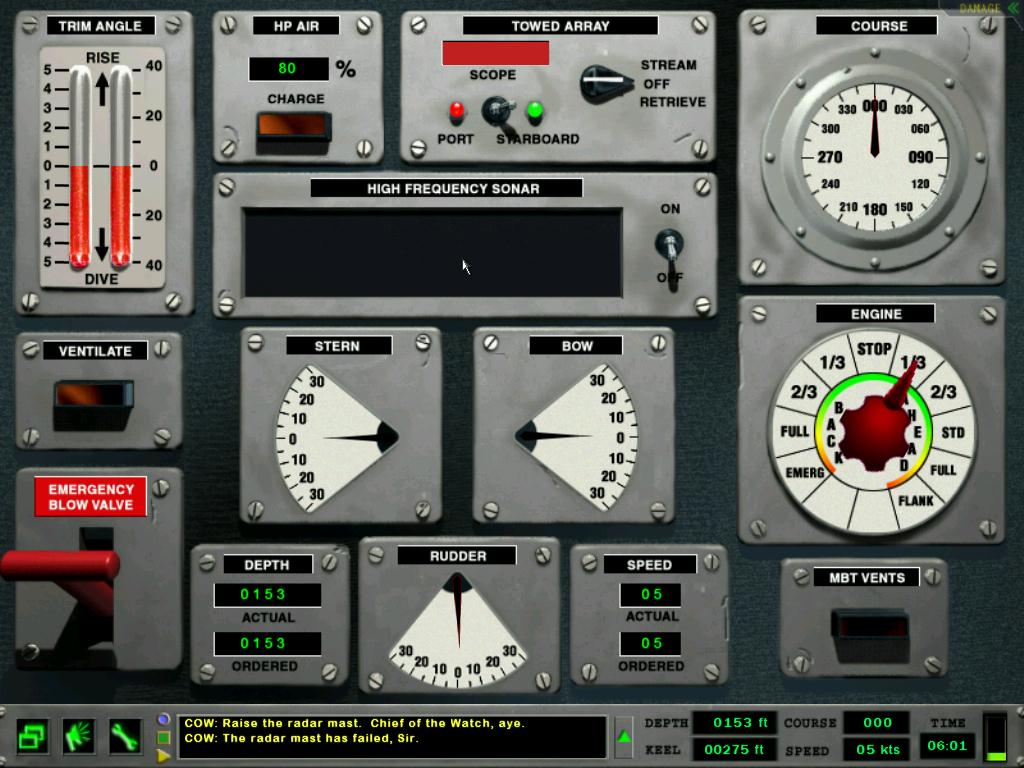Click the ORDERED speed field

click(650, 643)
